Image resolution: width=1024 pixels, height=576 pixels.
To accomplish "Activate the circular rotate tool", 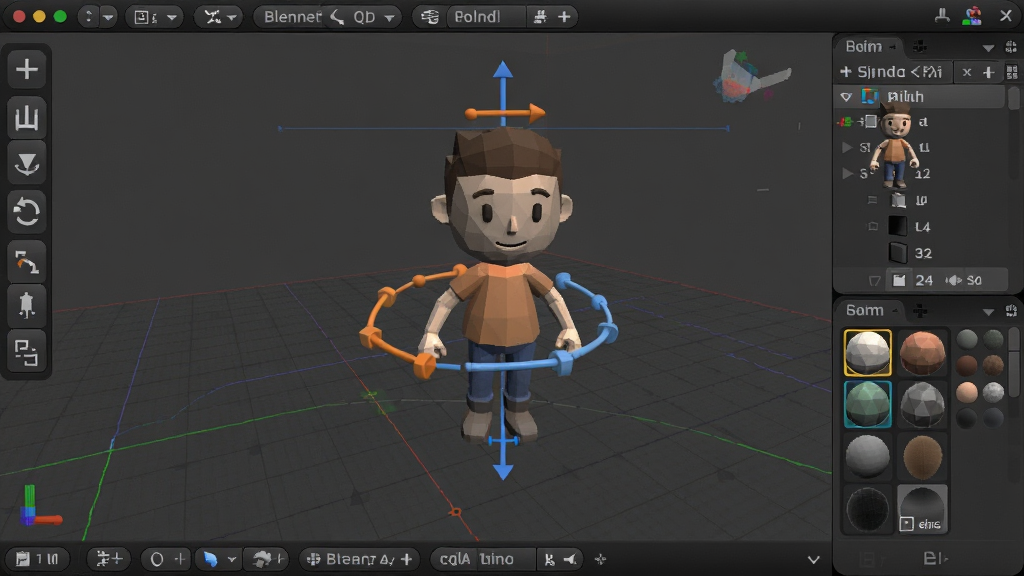I will coord(27,212).
